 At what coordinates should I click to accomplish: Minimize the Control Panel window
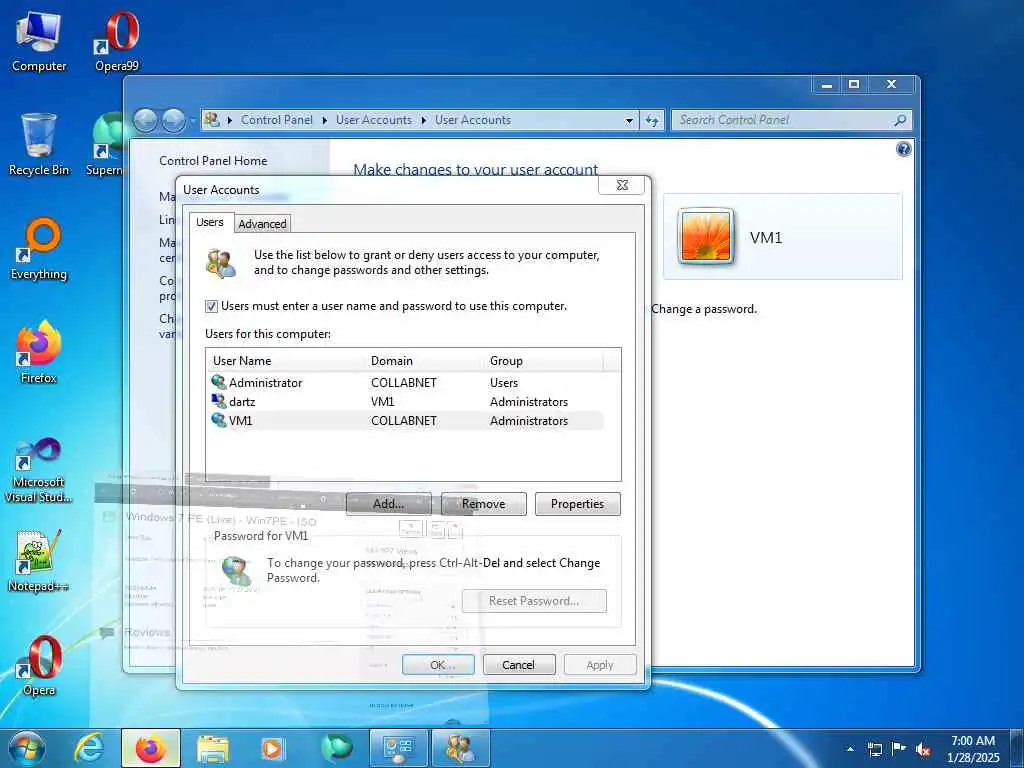[x=827, y=84]
